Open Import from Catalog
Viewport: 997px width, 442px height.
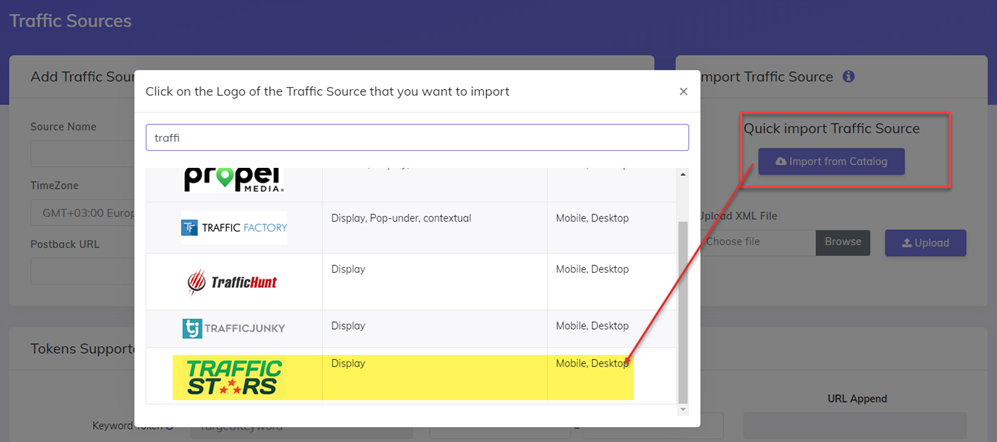pyautogui.click(x=831, y=162)
